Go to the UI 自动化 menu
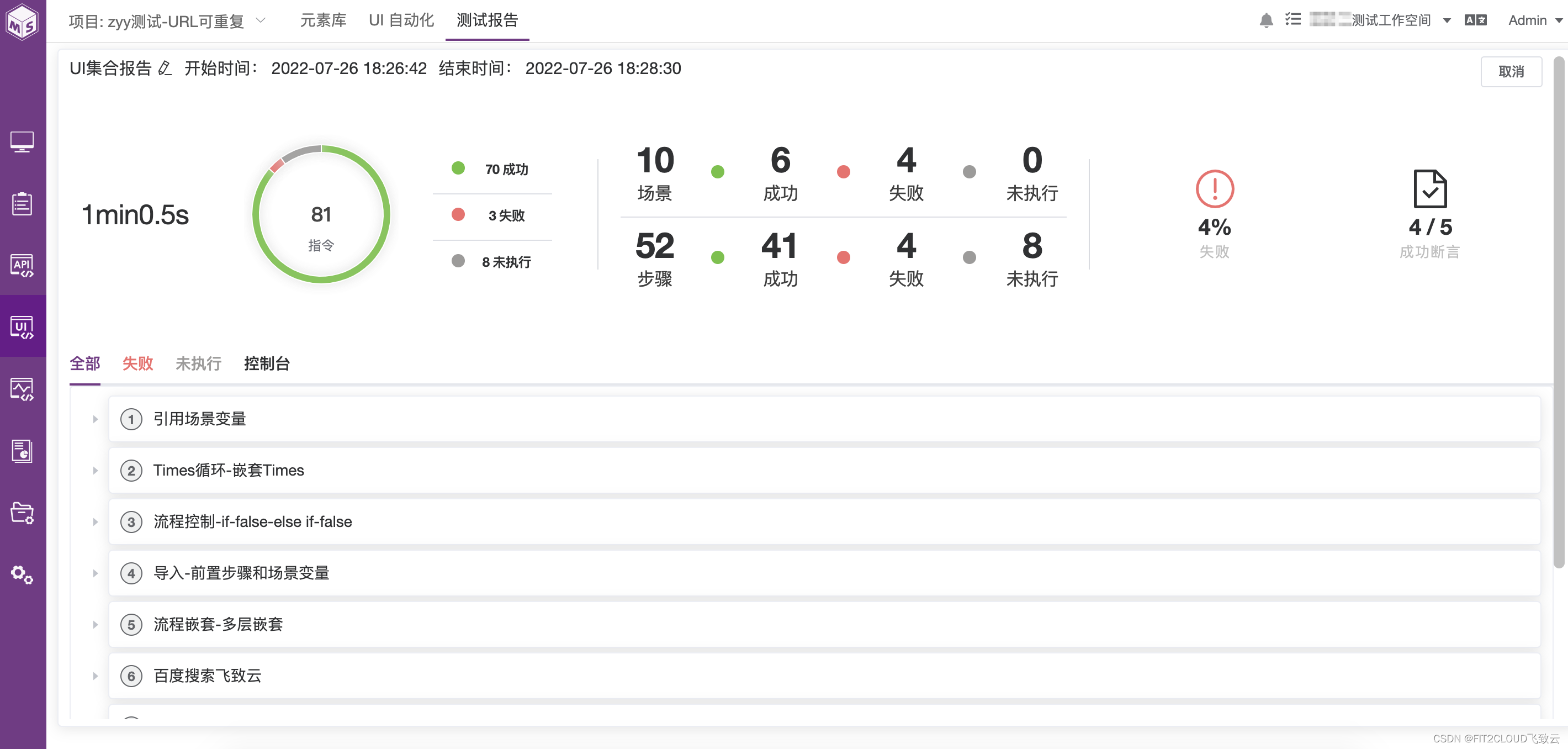This screenshot has width=1568, height=749. click(401, 20)
